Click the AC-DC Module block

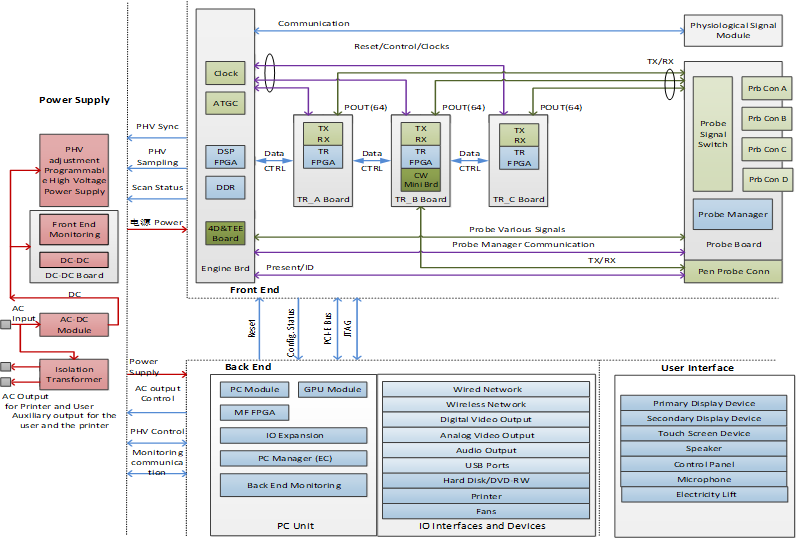(73, 325)
